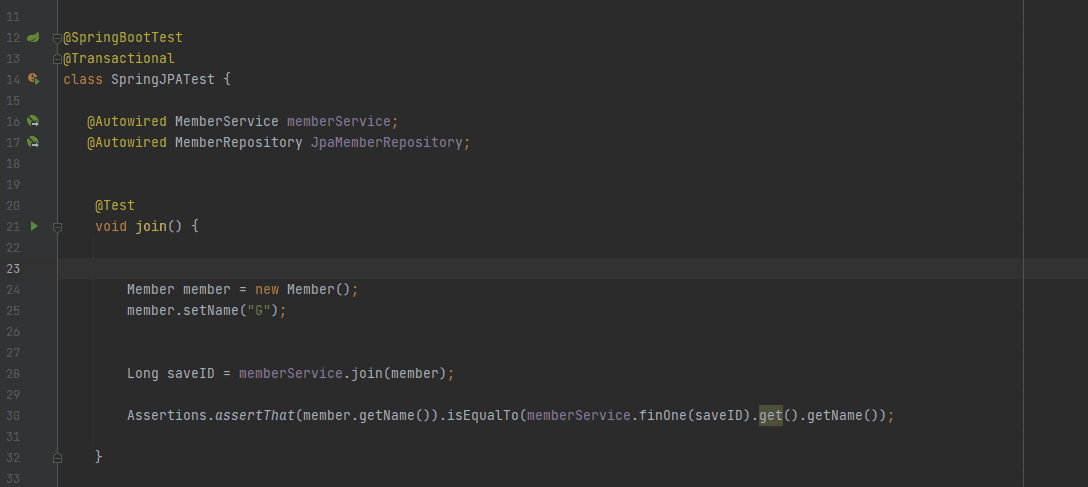Image resolution: width=1088 pixels, height=487 pixels.
Task: Click the run test class icon on line 14
Action: [33, 80]
